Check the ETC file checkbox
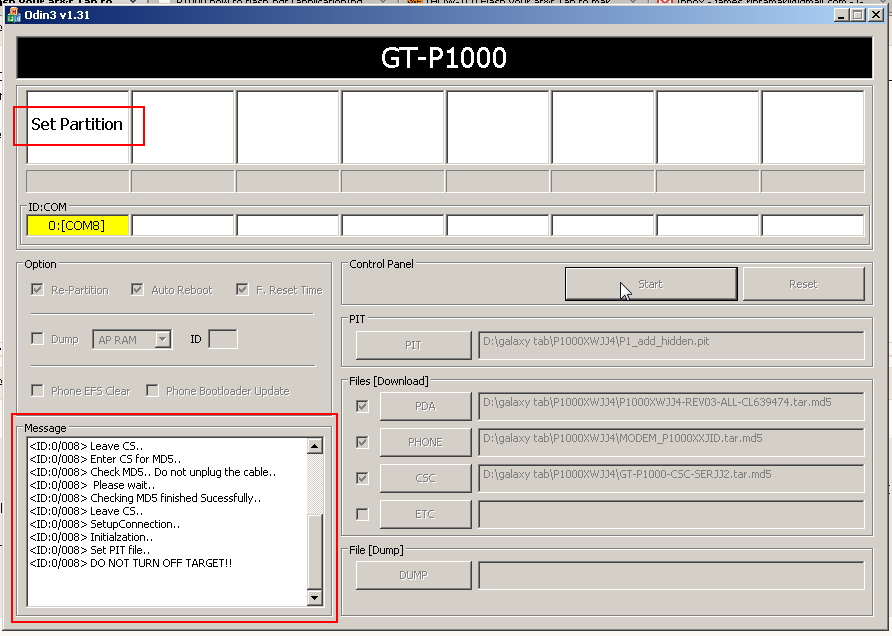 tap(362, 514)
